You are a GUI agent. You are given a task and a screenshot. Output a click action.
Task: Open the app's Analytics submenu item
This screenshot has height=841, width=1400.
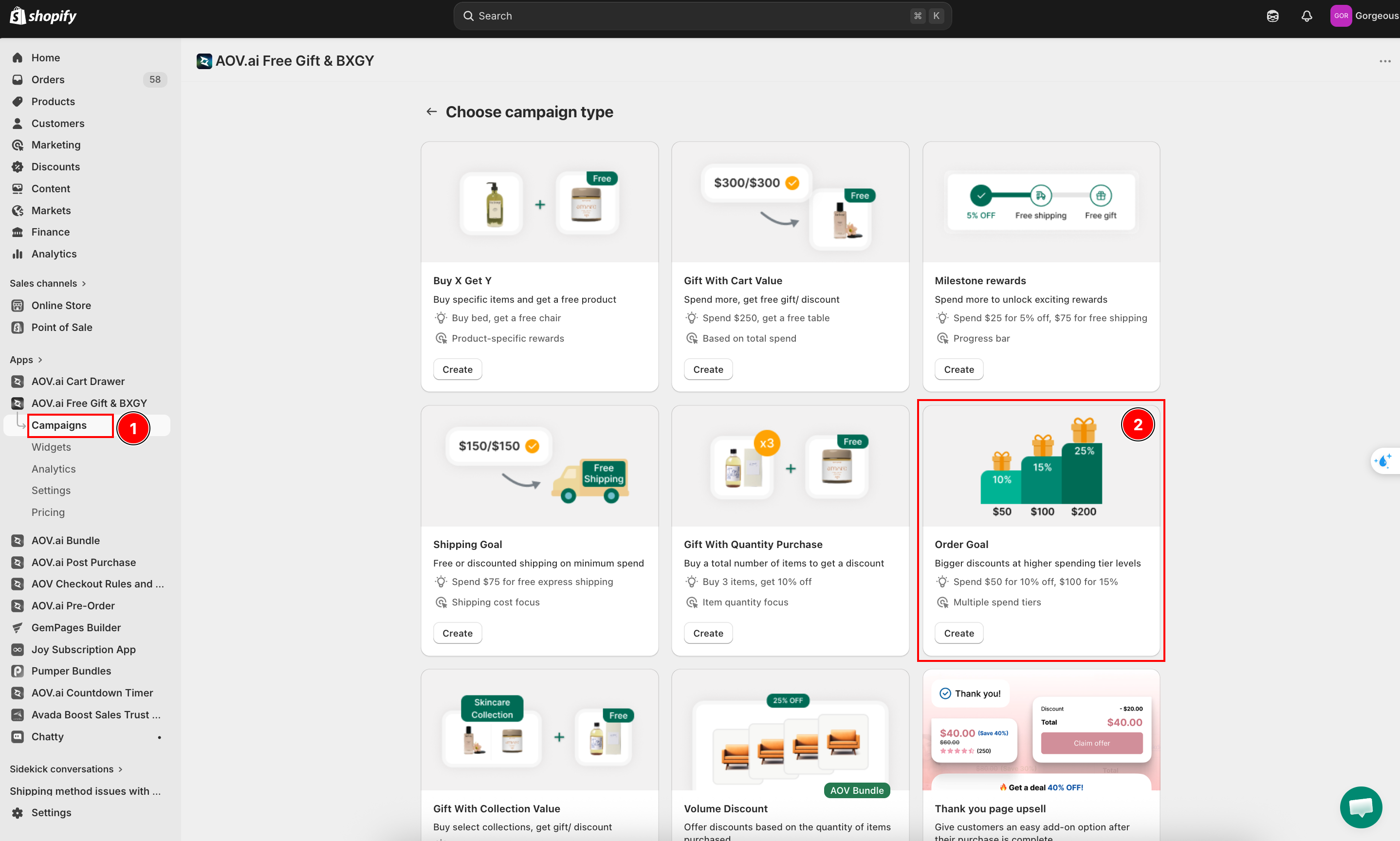point(53,469)
